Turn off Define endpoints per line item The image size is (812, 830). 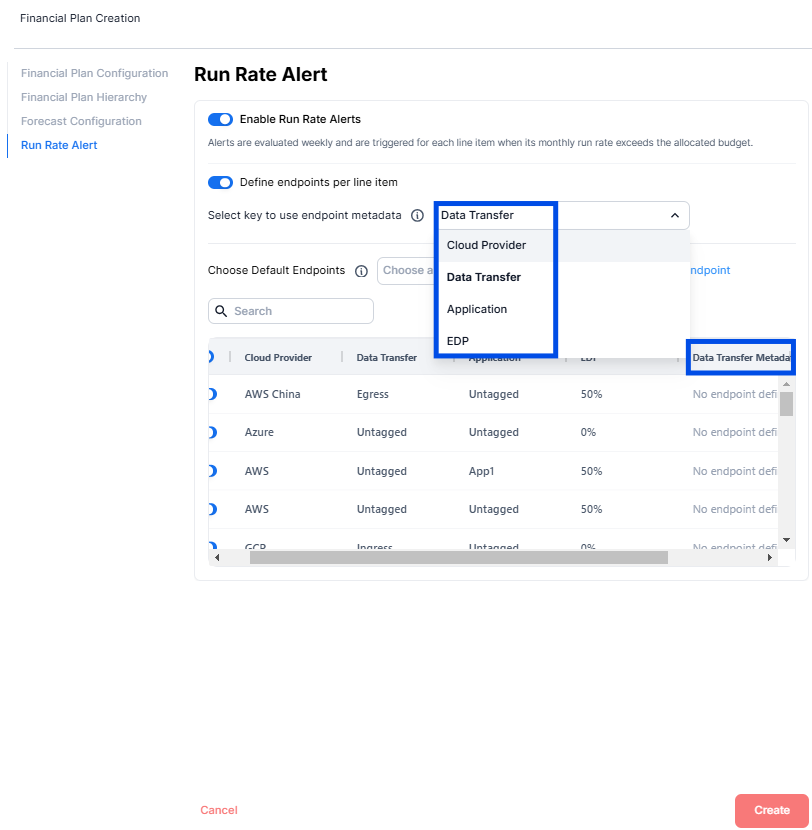(x=220, y=183)
